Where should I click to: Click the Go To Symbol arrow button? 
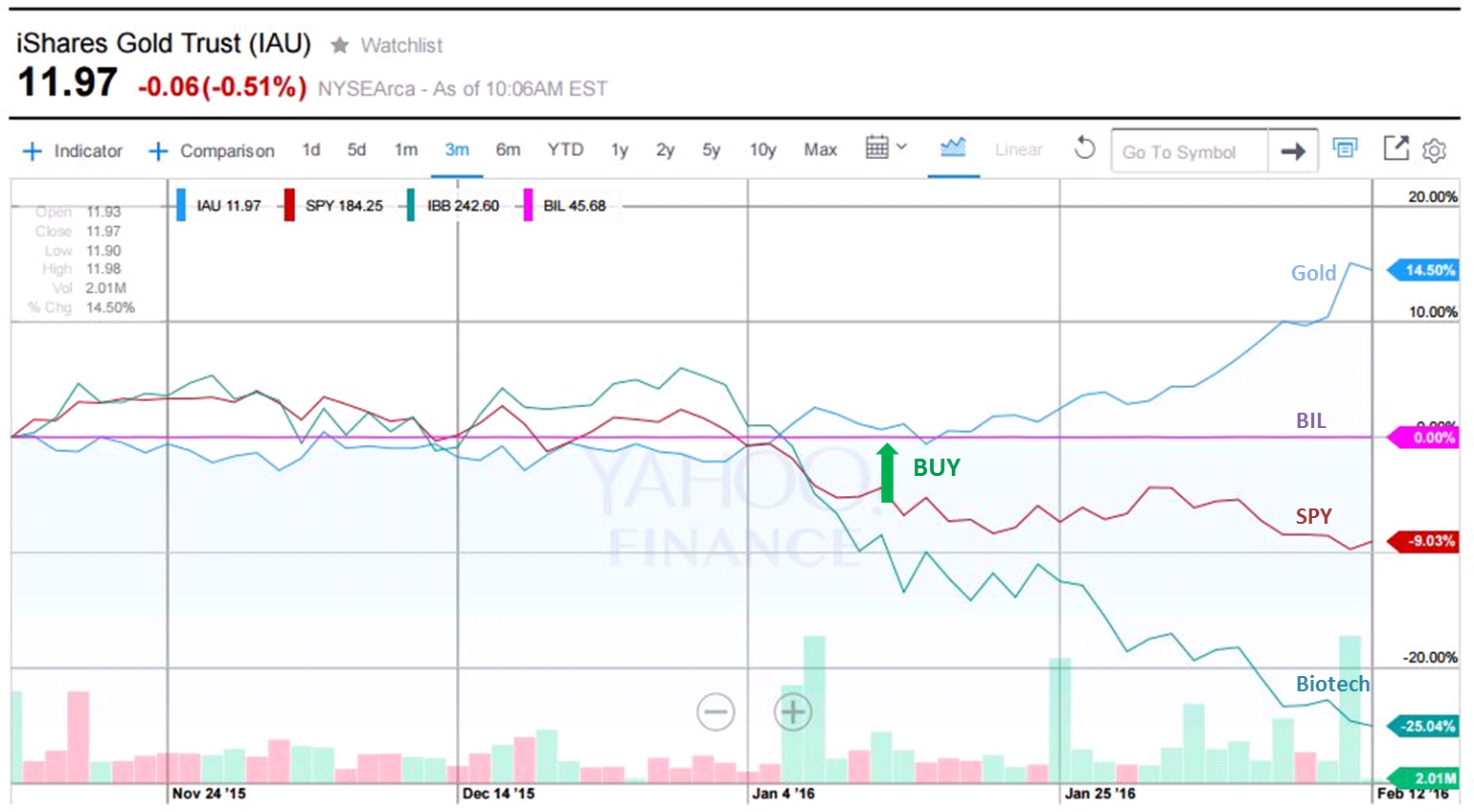1293,151
